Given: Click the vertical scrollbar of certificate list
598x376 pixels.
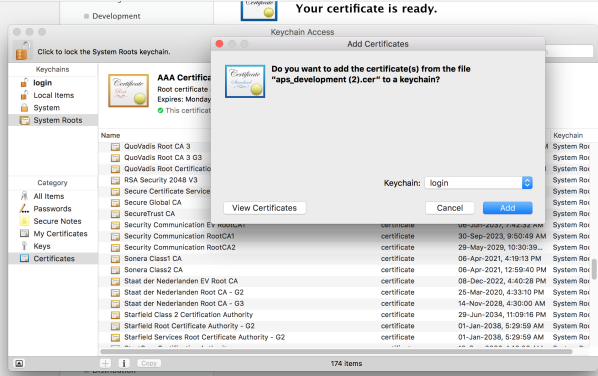Looking at the screenshot, I should pyautogui.click(x=594, y=269).
